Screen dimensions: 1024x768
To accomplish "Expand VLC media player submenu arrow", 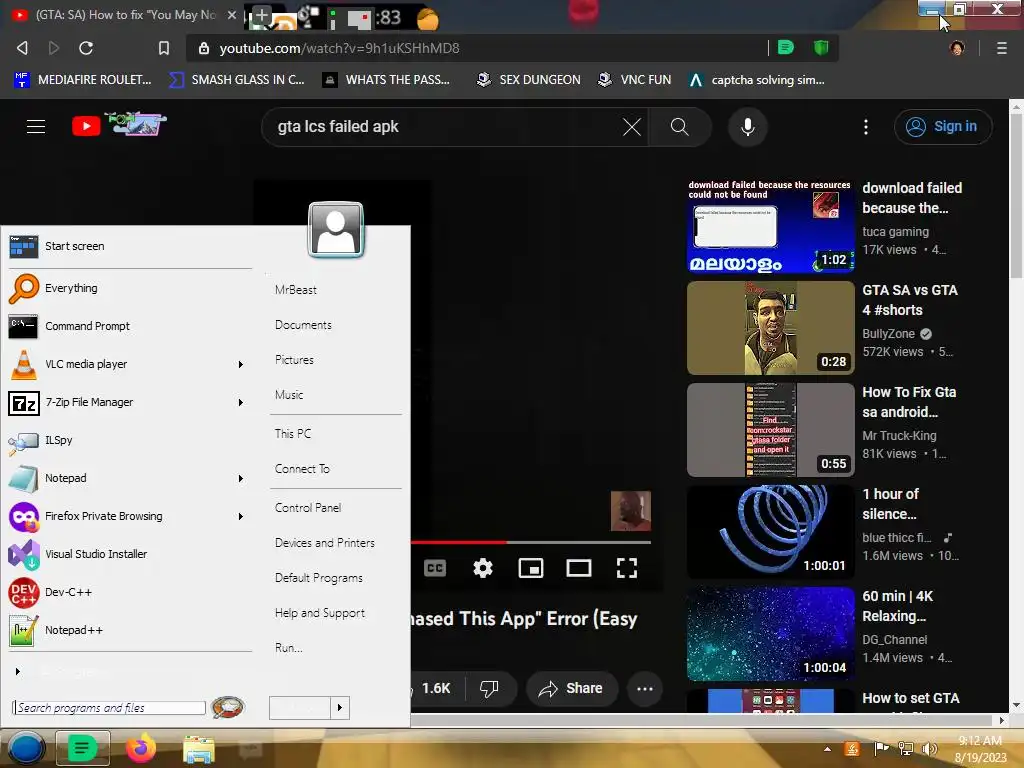I will coord(240,364).
